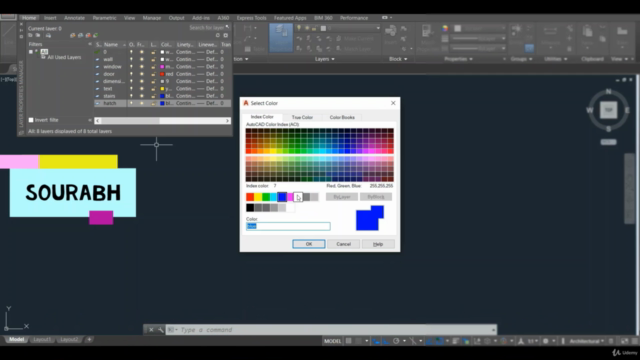
Task: Toggle freeze sun icon for dimension layer
Action: click(142, 81)
